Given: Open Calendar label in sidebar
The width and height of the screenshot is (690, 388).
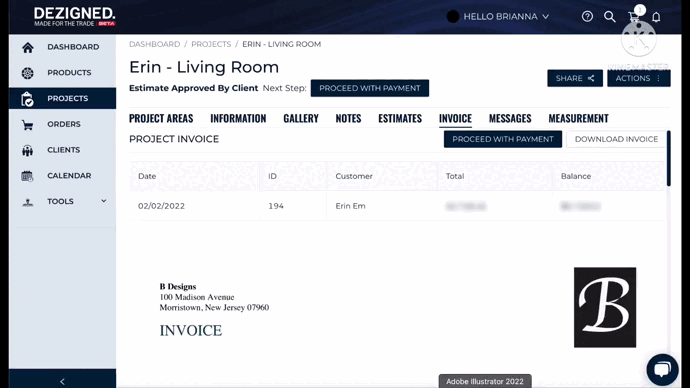Looking at the screenshot, I should 69,176.
